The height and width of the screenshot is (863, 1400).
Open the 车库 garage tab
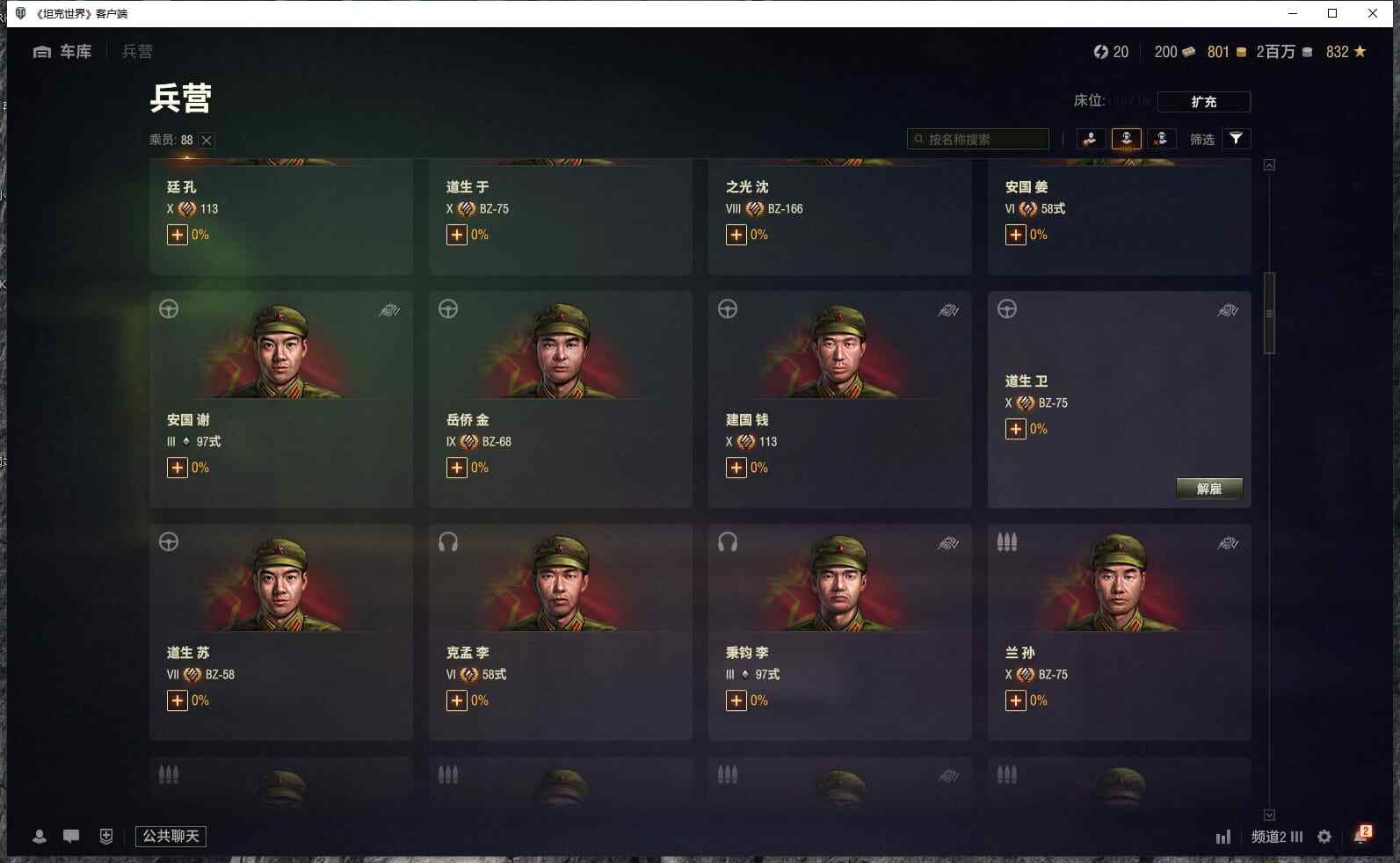(x=62, y=52)
